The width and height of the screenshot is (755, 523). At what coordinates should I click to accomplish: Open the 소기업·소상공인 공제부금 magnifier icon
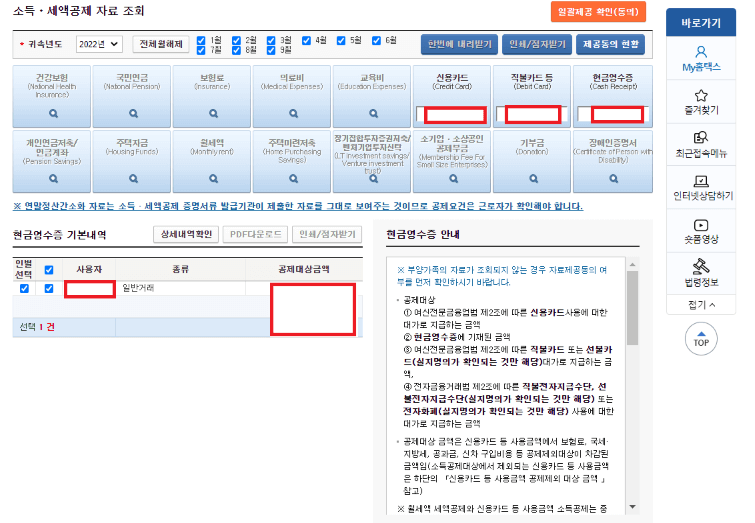coord(453,179)
